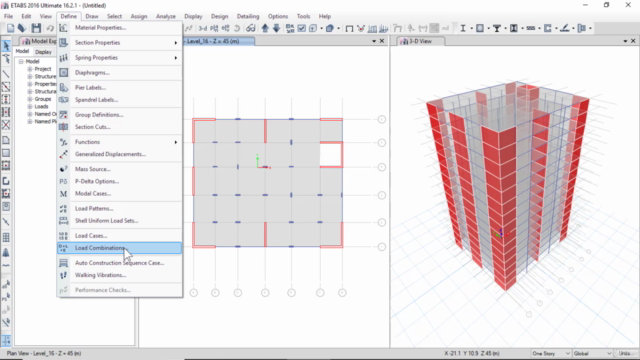Screen dimensions: 640x360
Task: Open the Global coordinate system dropdown
Action: 592,353
